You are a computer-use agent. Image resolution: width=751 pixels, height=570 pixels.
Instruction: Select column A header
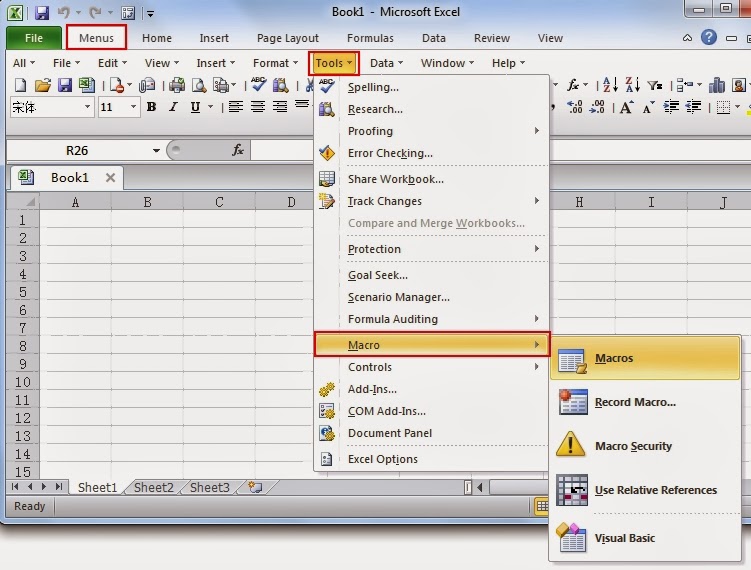click(75, 202)
